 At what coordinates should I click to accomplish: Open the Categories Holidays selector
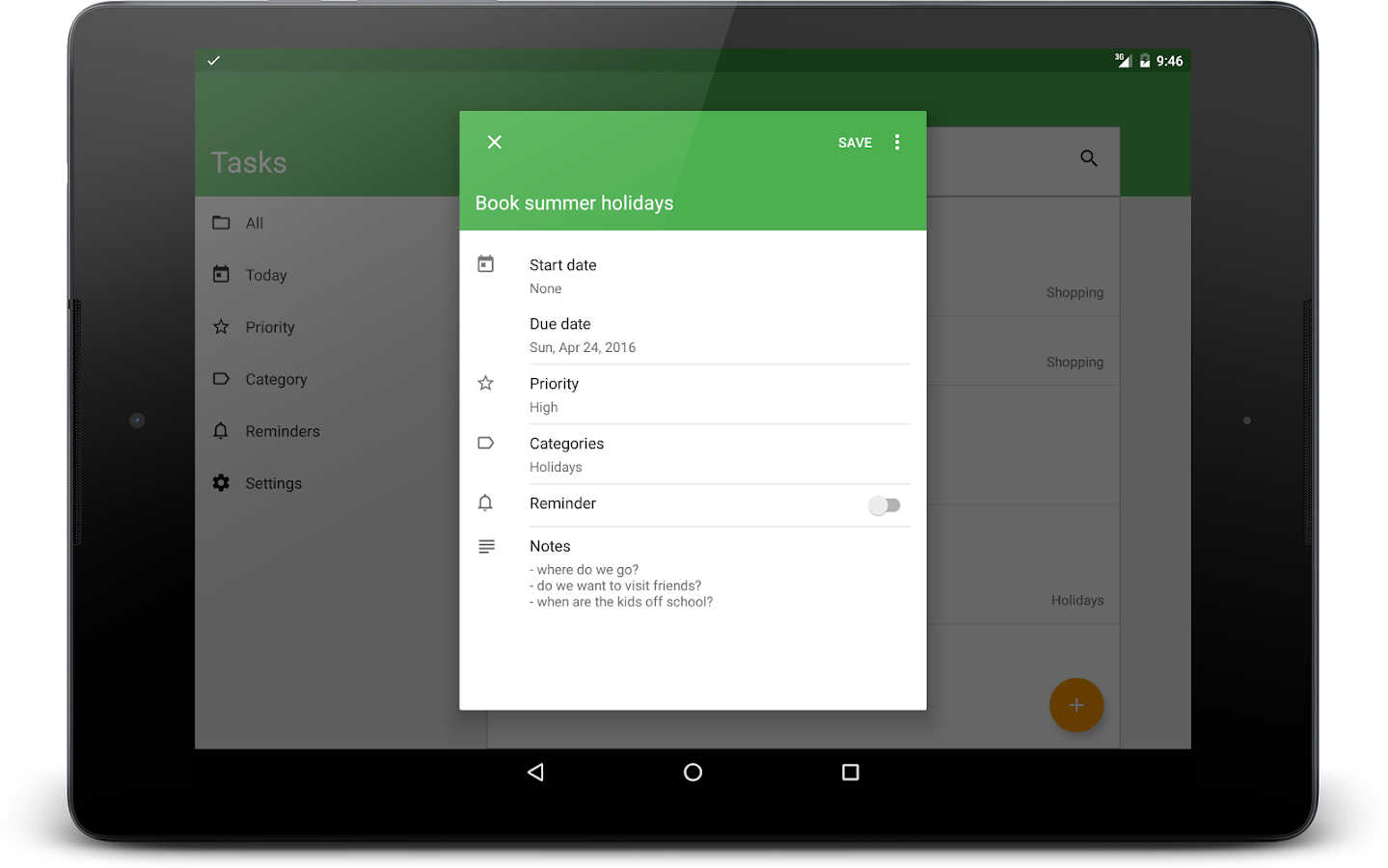[x=720, y=454]
